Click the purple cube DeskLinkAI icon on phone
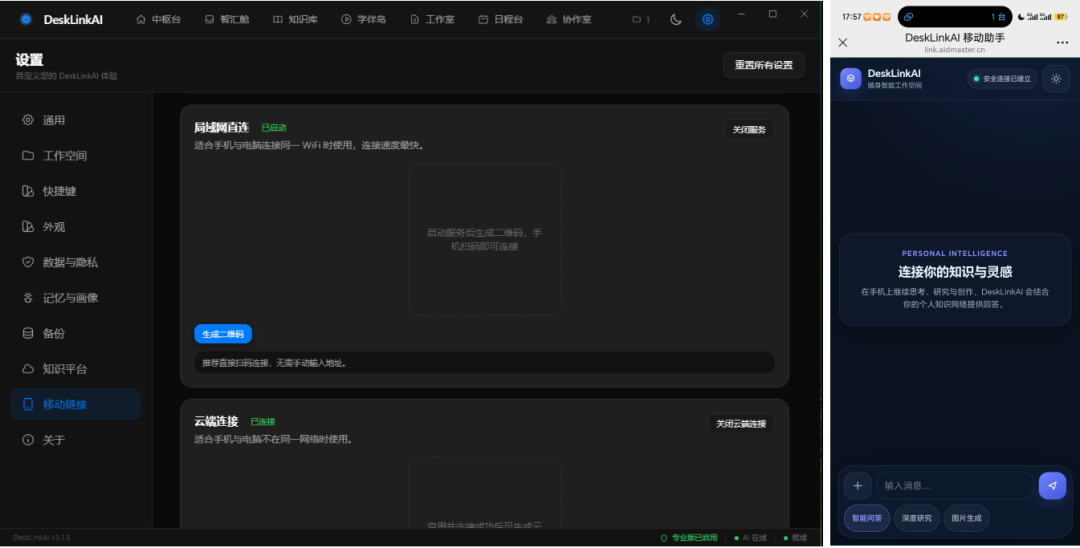This screenshot has width=1080, height=548. point(851,78)
